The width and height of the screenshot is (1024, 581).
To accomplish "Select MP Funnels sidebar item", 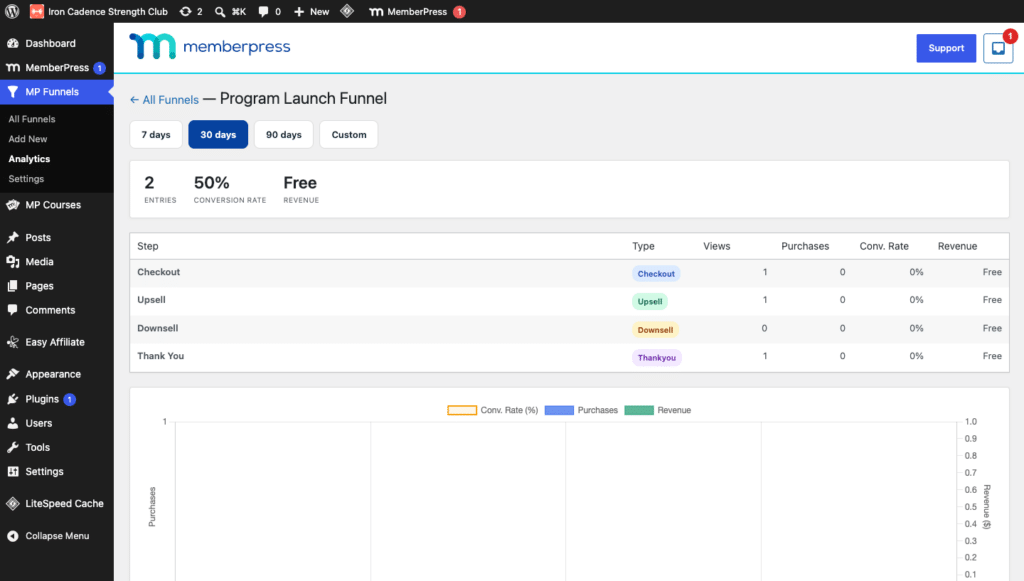I will 57,91.
